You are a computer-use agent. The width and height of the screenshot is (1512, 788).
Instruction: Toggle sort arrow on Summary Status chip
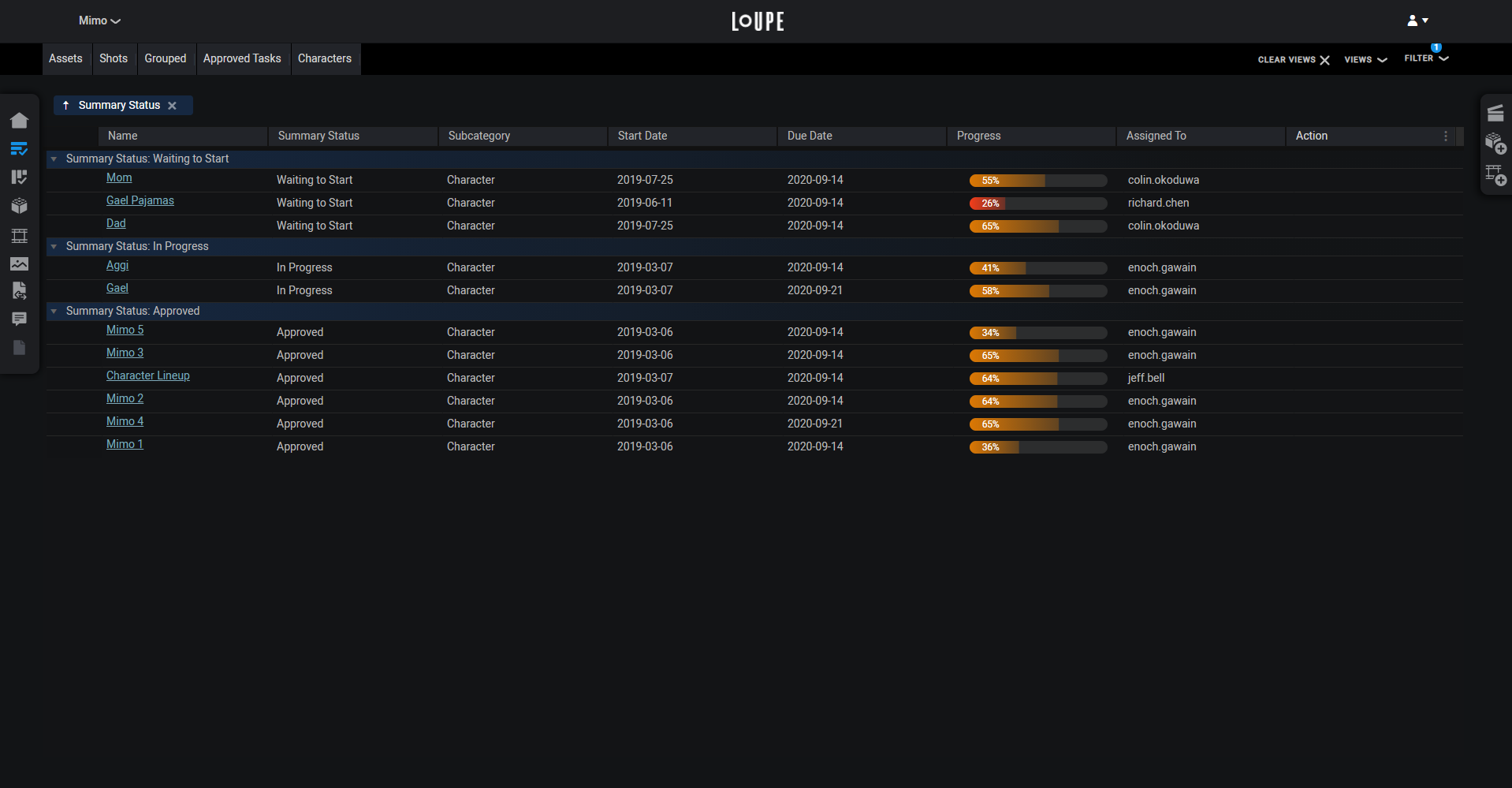(x=66, y=105)
